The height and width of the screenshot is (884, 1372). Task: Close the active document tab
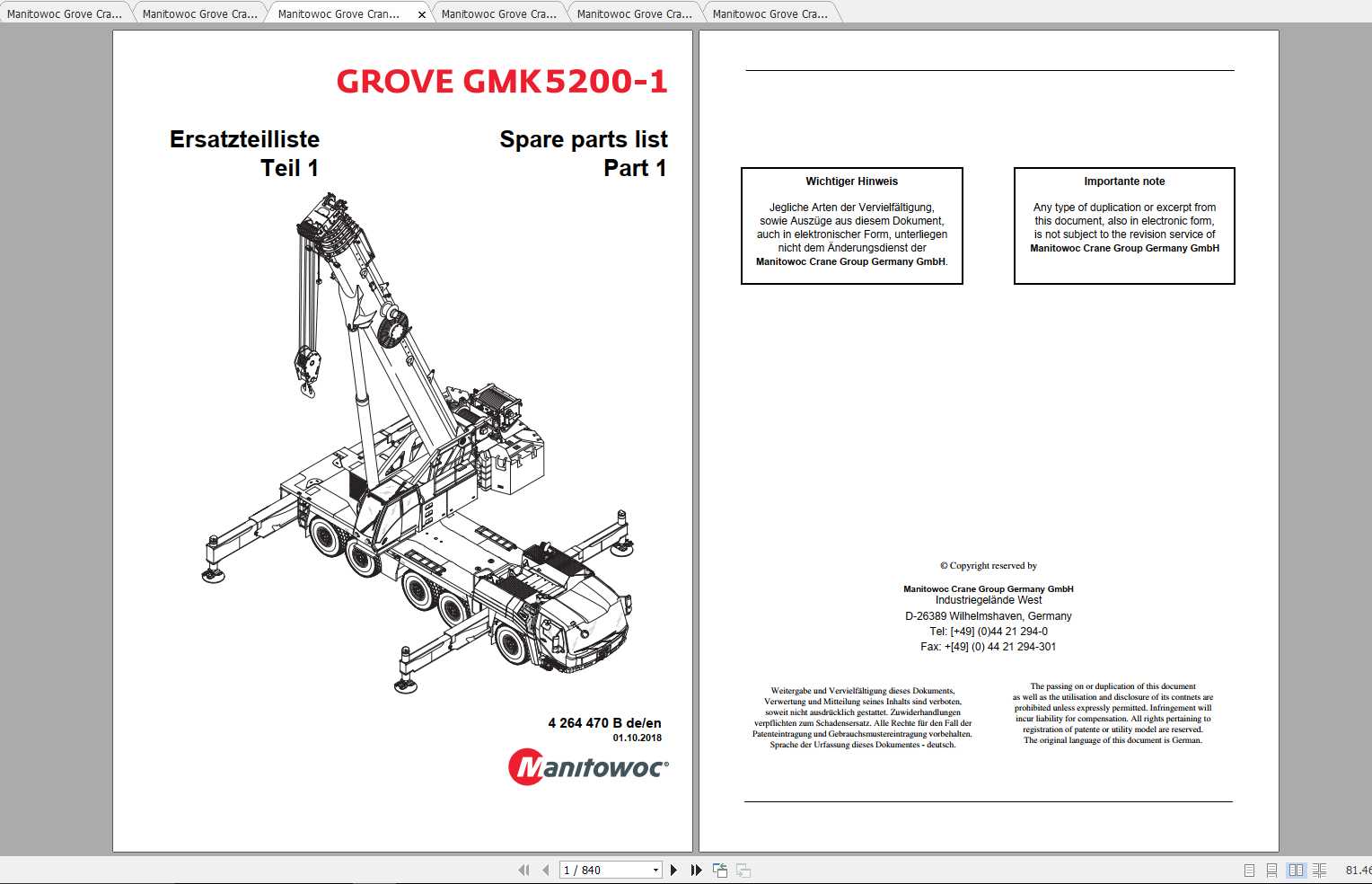pos(422,14)
